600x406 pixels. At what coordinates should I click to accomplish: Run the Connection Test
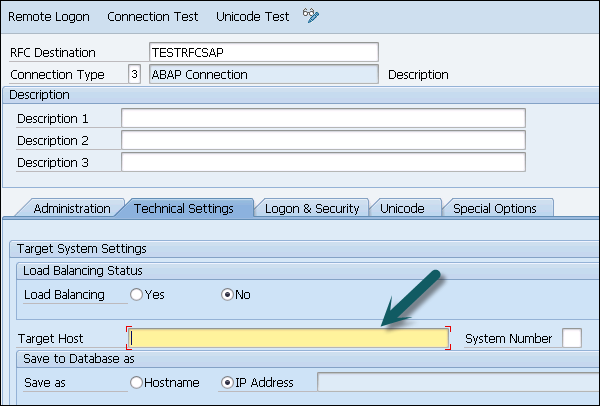[x=152, y=17]
